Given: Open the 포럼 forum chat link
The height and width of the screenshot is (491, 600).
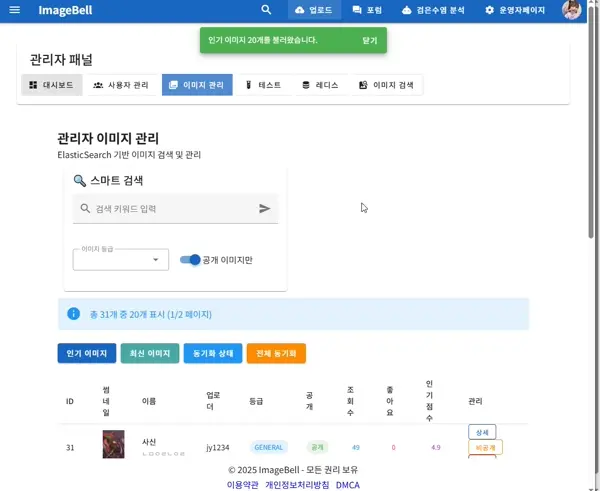Looking at the screenshot, I should (x=367, y=10).
